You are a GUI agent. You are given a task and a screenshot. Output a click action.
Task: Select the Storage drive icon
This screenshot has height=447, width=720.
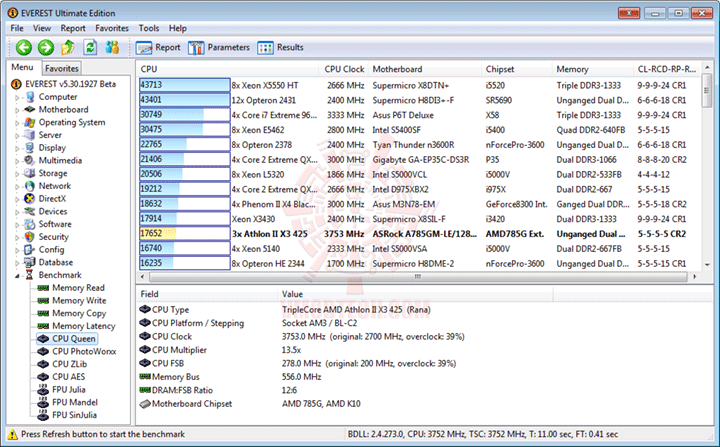[x=30, y=173]
